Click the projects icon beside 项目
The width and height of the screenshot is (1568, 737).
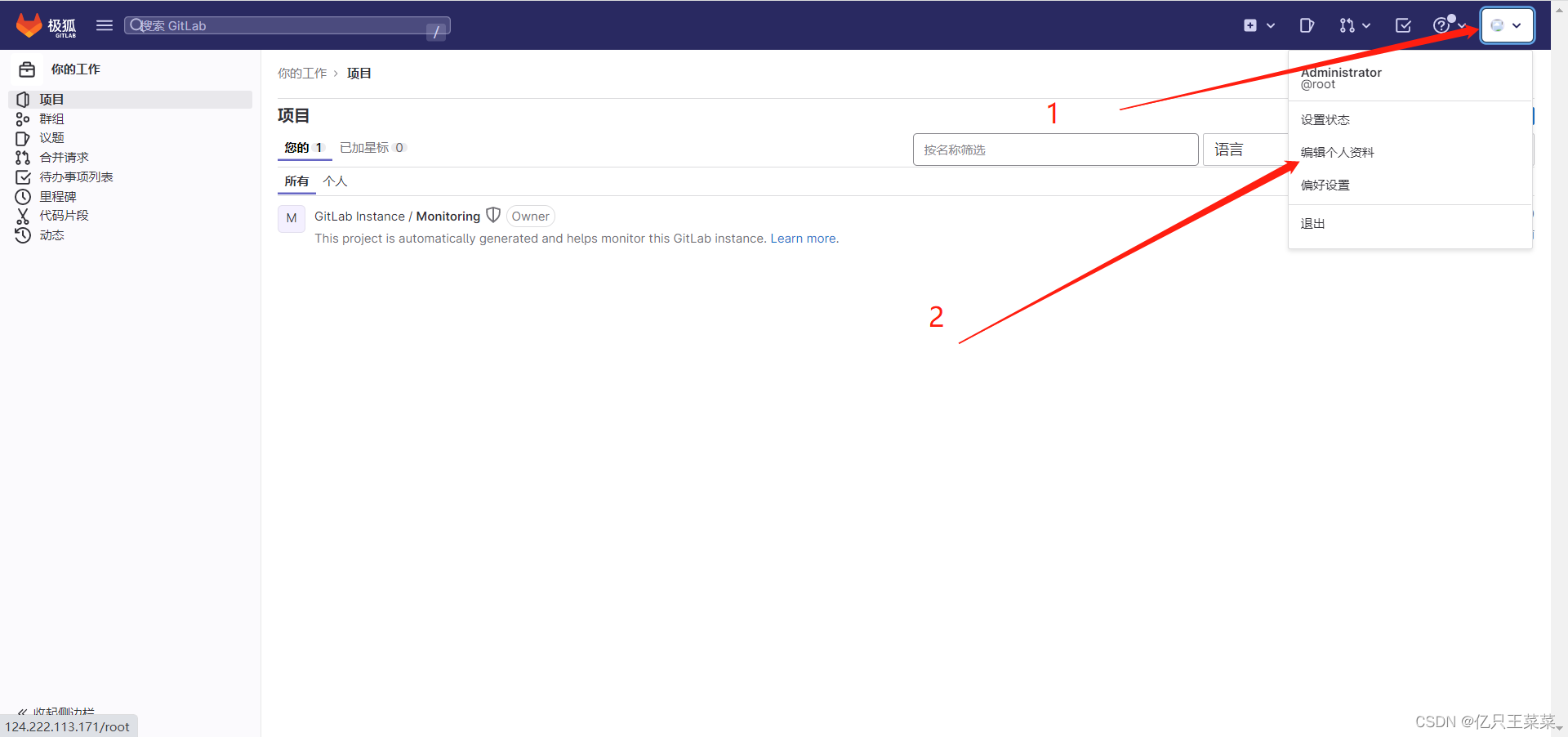(x=23, y=100)
